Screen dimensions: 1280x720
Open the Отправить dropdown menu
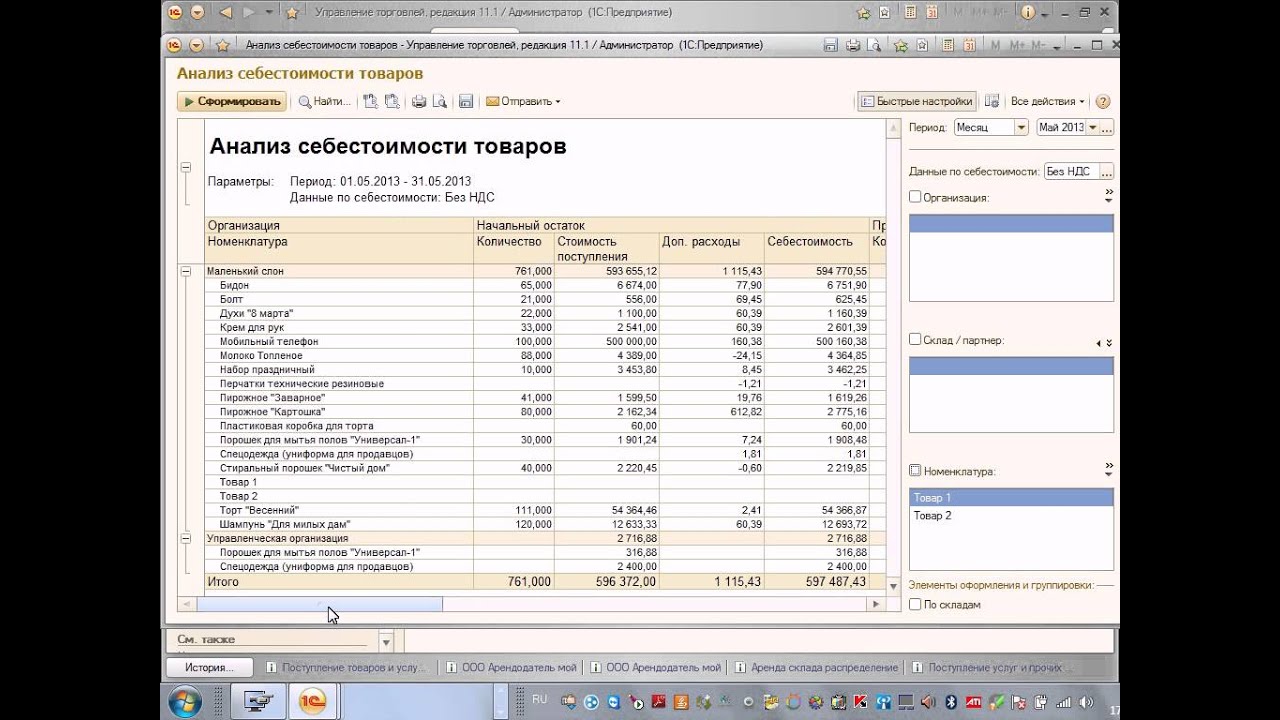(x=522, y=101)
